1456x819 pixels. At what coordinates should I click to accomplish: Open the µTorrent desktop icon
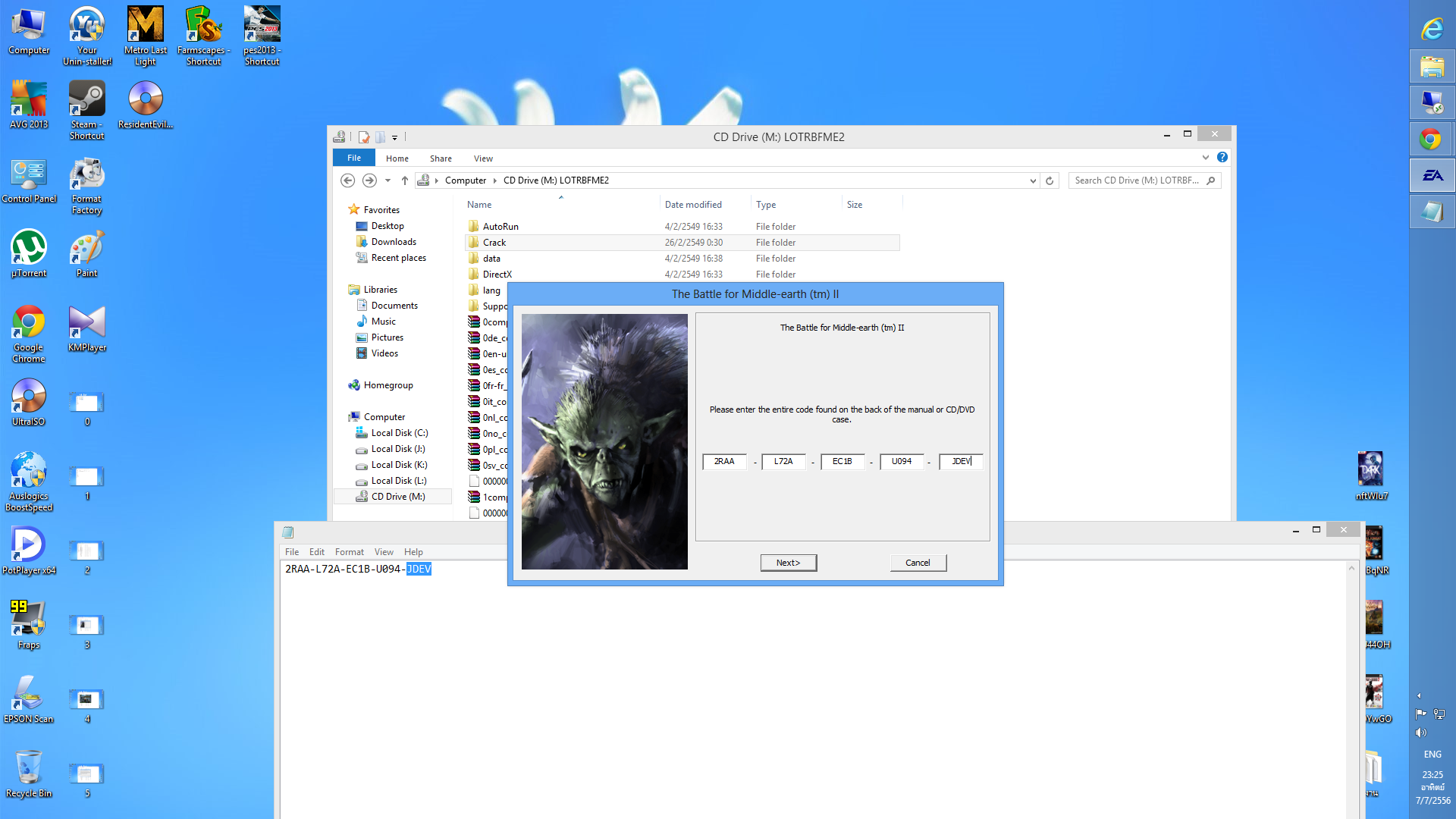[x=29, y=253]
